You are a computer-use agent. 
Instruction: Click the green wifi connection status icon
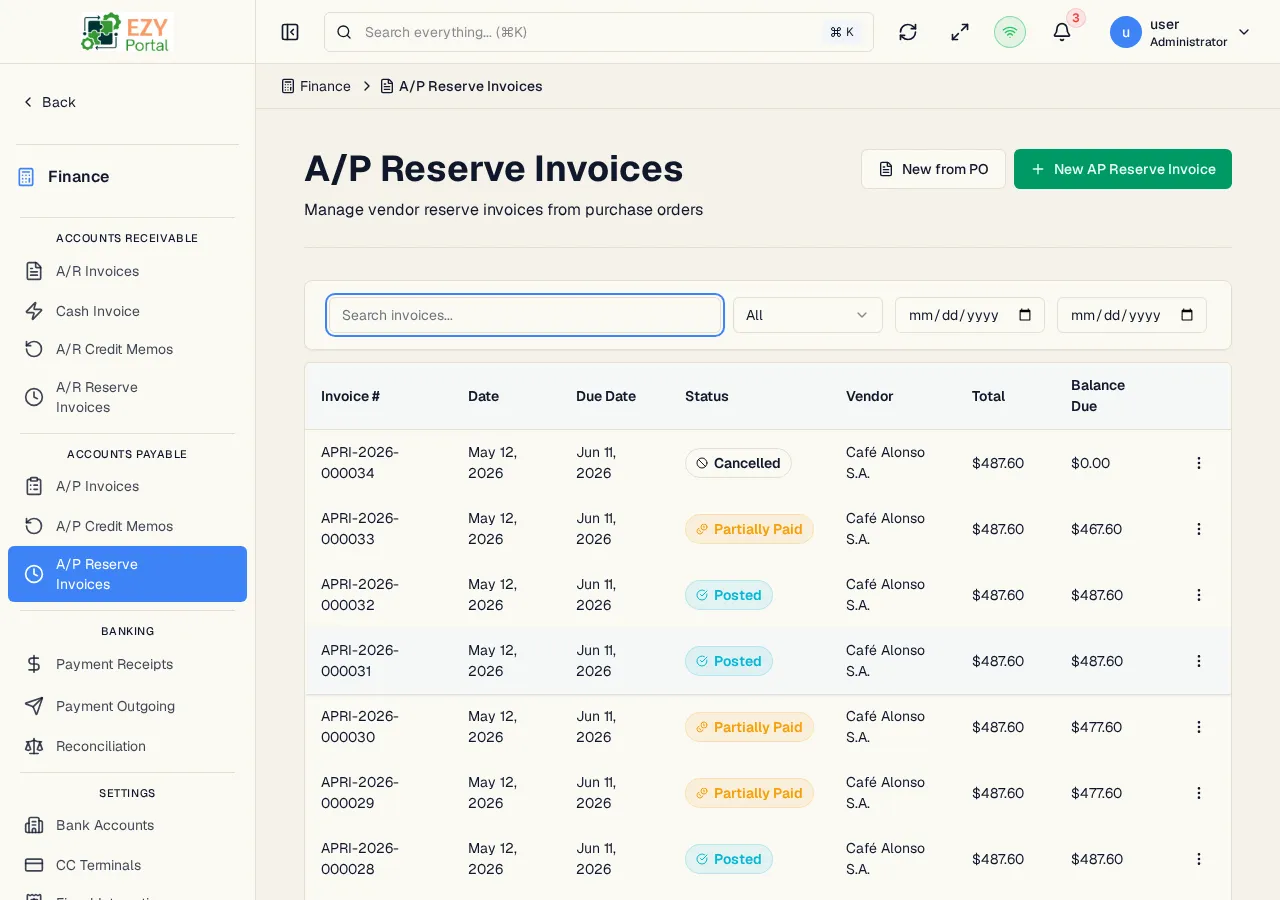click(1010, 32)
